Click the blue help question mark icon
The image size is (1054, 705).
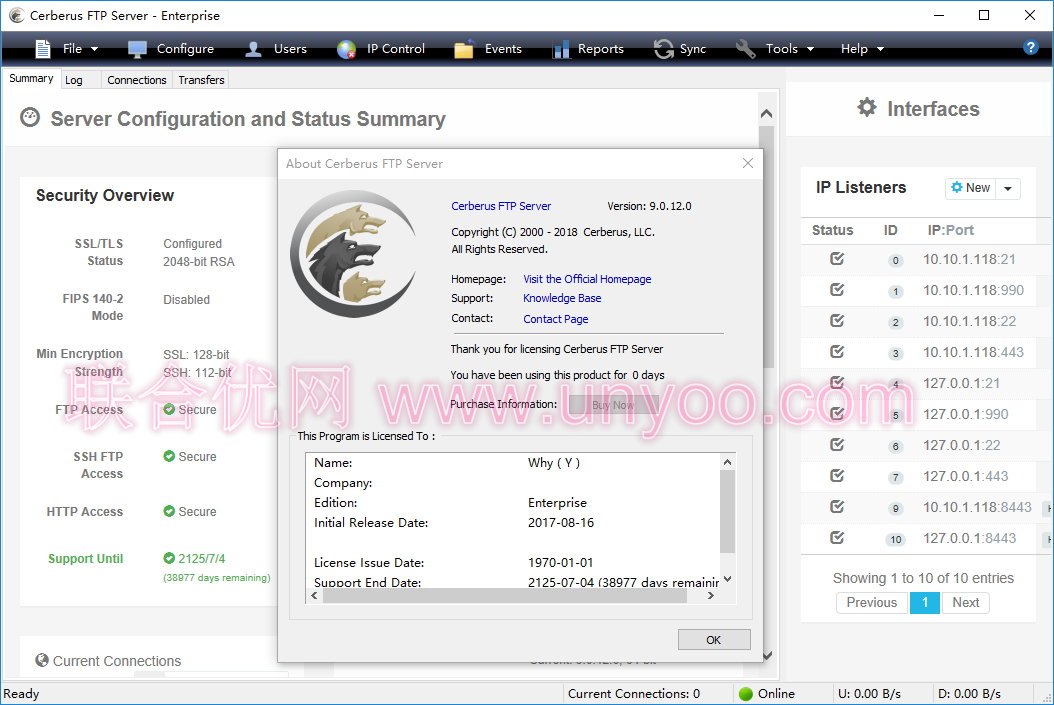tap(1031, 47)
